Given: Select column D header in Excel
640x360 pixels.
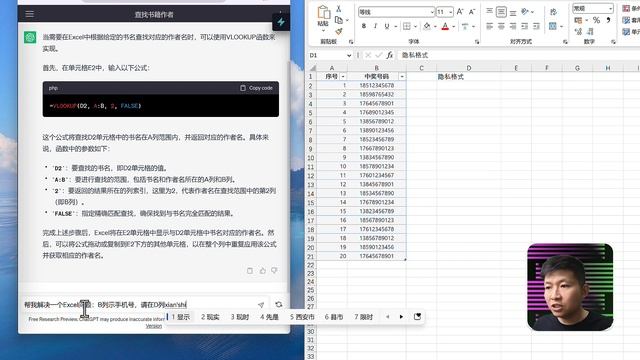Looking at the screenshot, I should [469, 68].
